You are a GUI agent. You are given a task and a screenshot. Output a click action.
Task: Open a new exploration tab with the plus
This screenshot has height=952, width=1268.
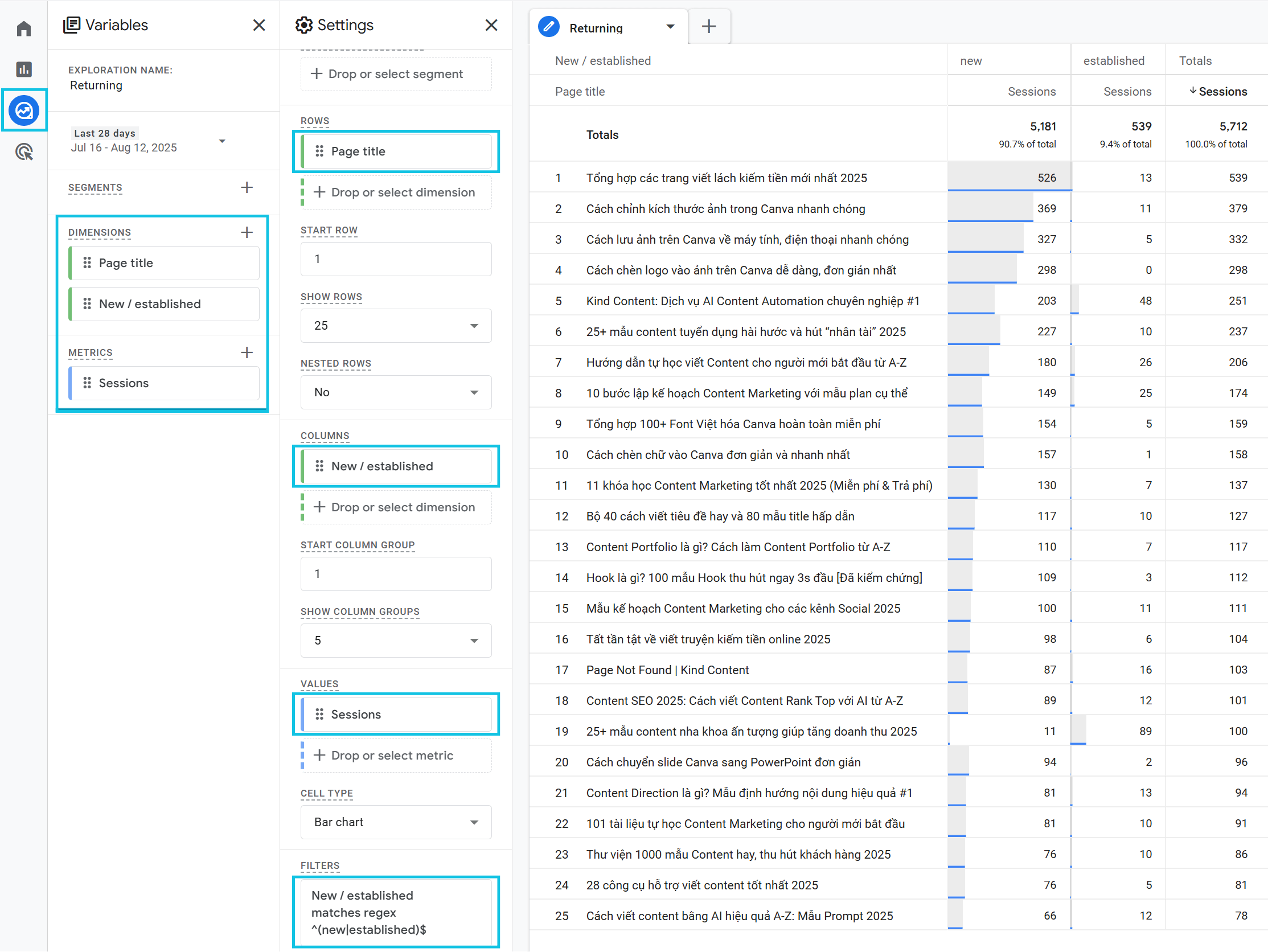709,26
